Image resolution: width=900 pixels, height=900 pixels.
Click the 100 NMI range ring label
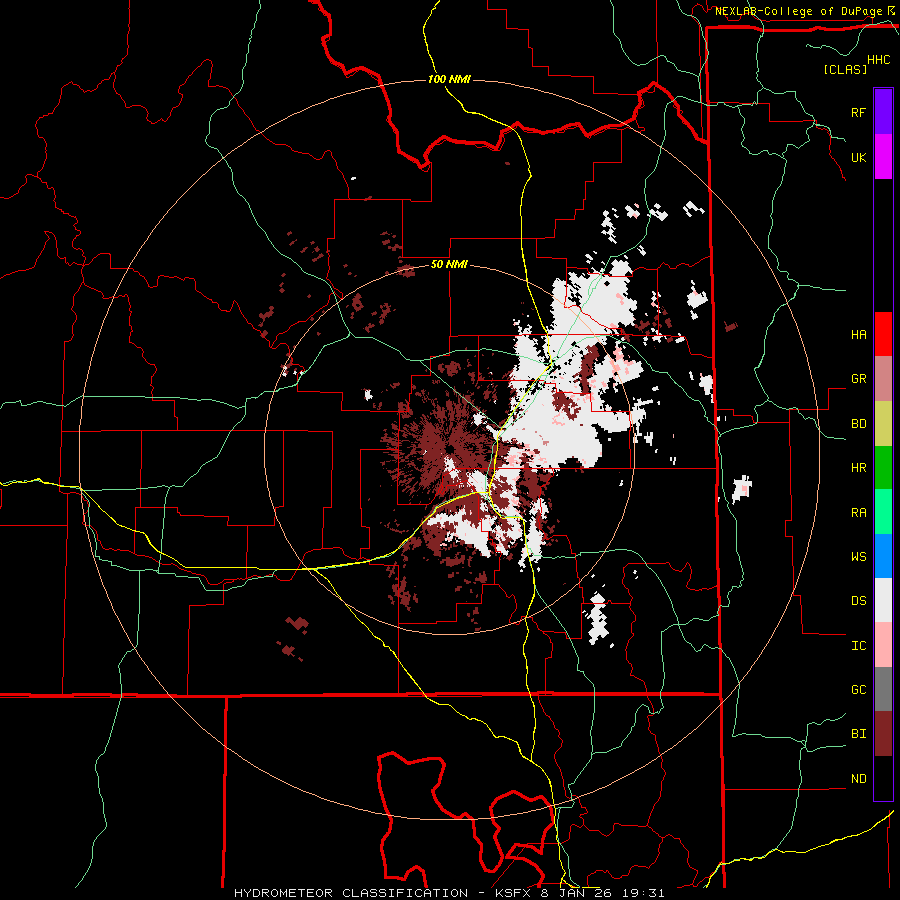coord(449,79)
